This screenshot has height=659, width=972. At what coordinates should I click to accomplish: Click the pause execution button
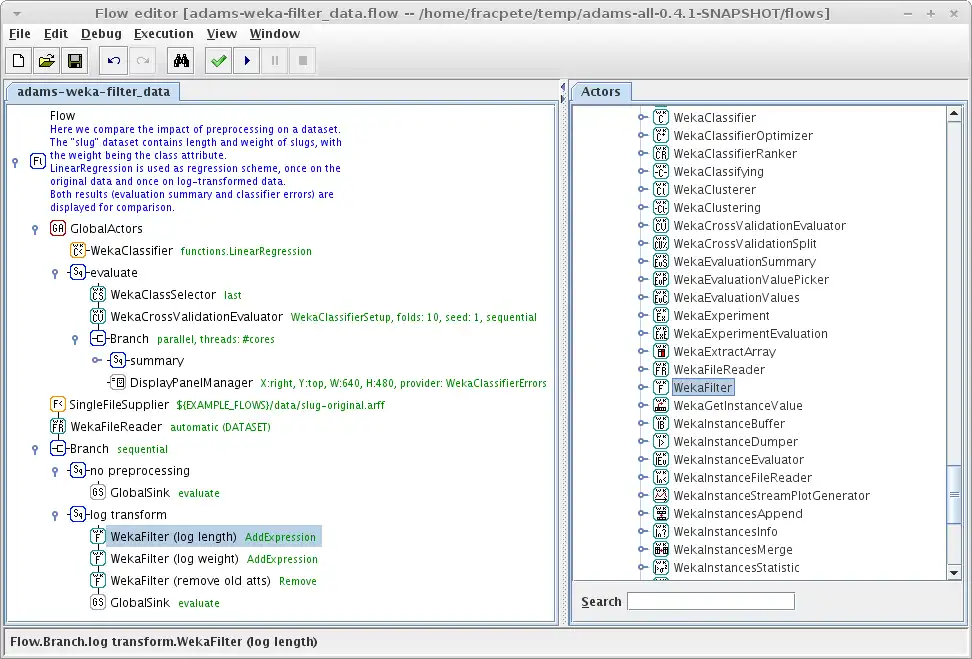[275, 61]
